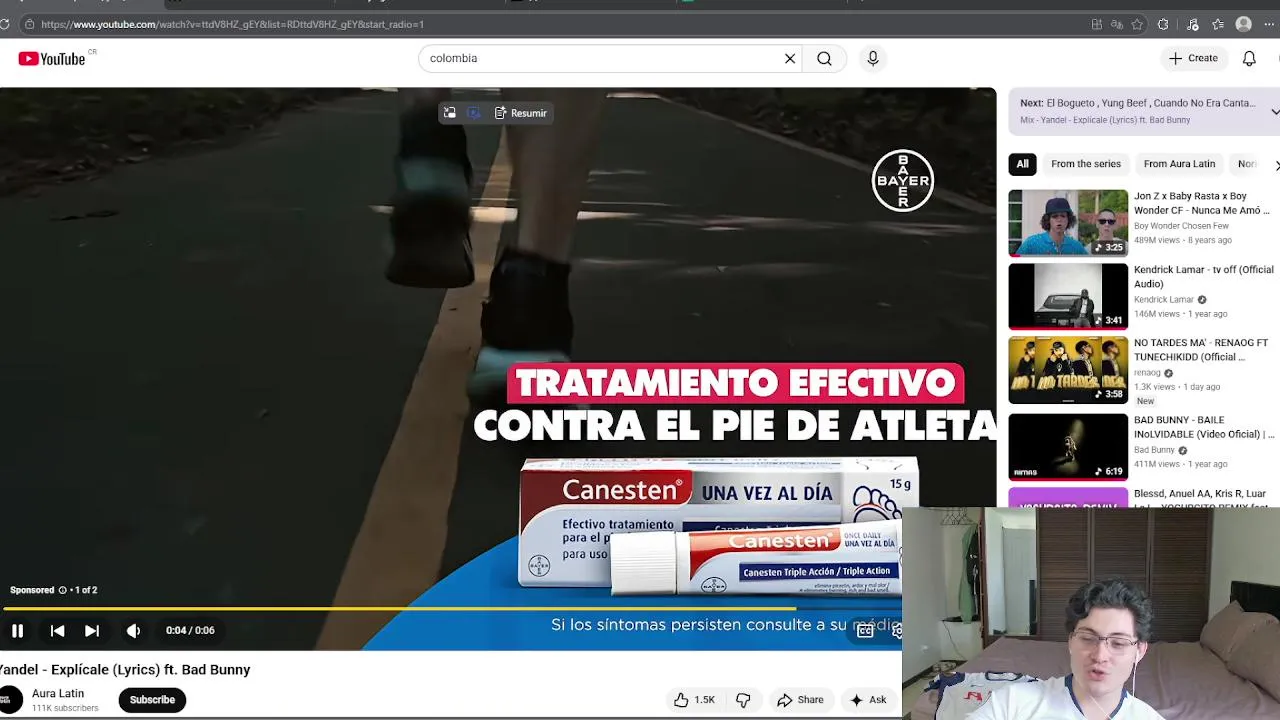Open the browser favorites list icon
1280x720 pixels.
(x=1218, y=24)
